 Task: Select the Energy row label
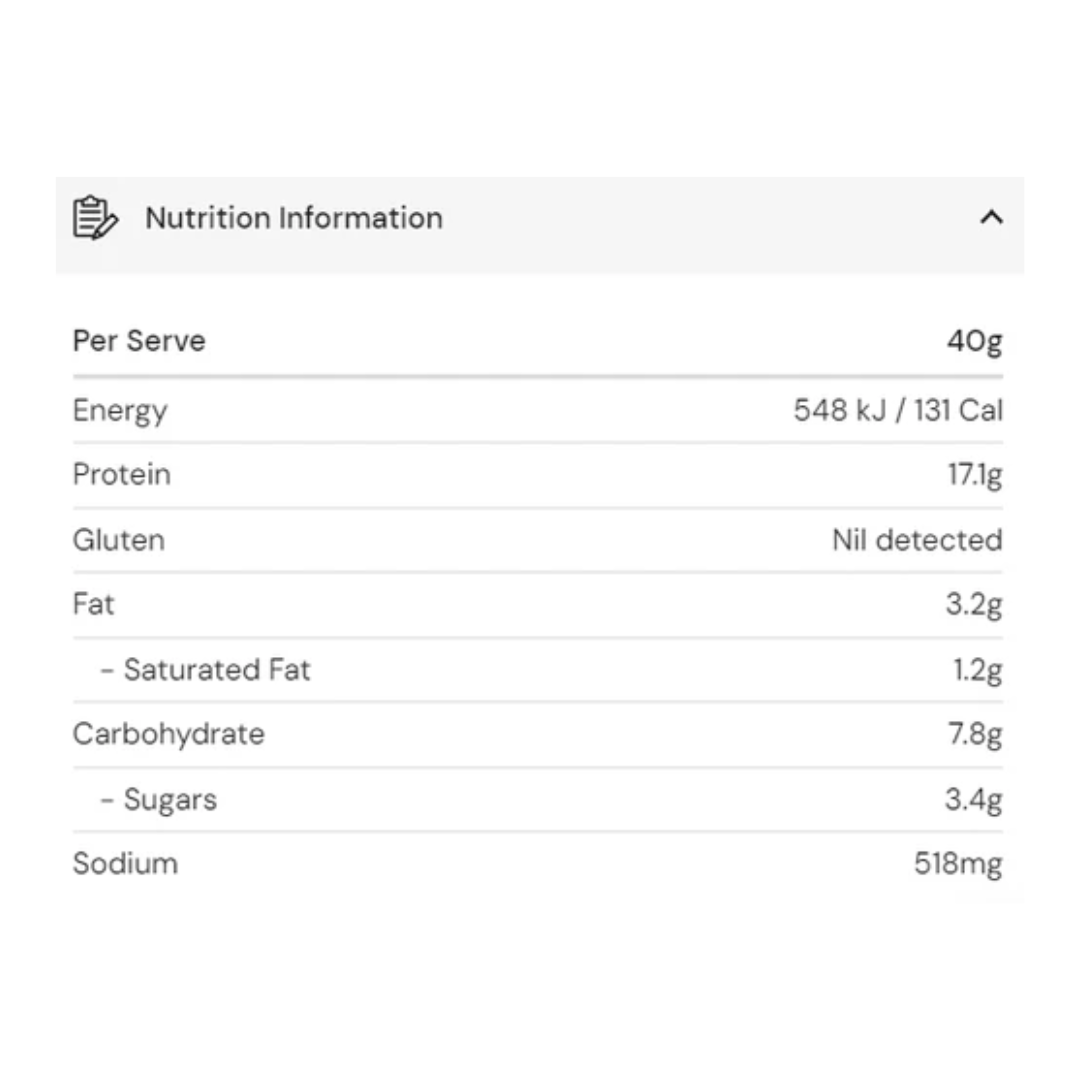coord(120,411)
